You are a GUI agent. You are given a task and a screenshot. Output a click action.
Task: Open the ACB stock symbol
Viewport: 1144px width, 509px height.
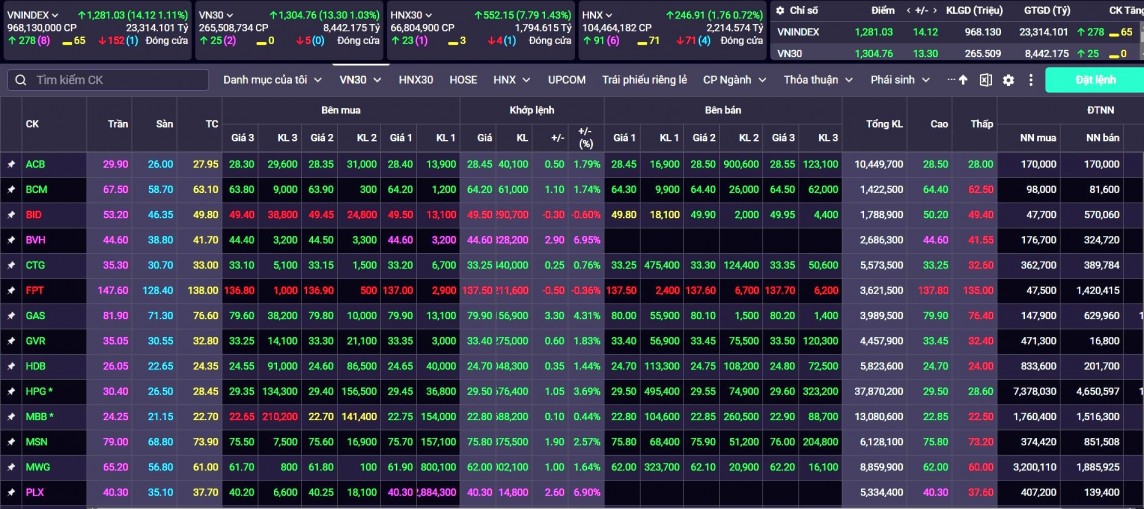pos(35,165)
